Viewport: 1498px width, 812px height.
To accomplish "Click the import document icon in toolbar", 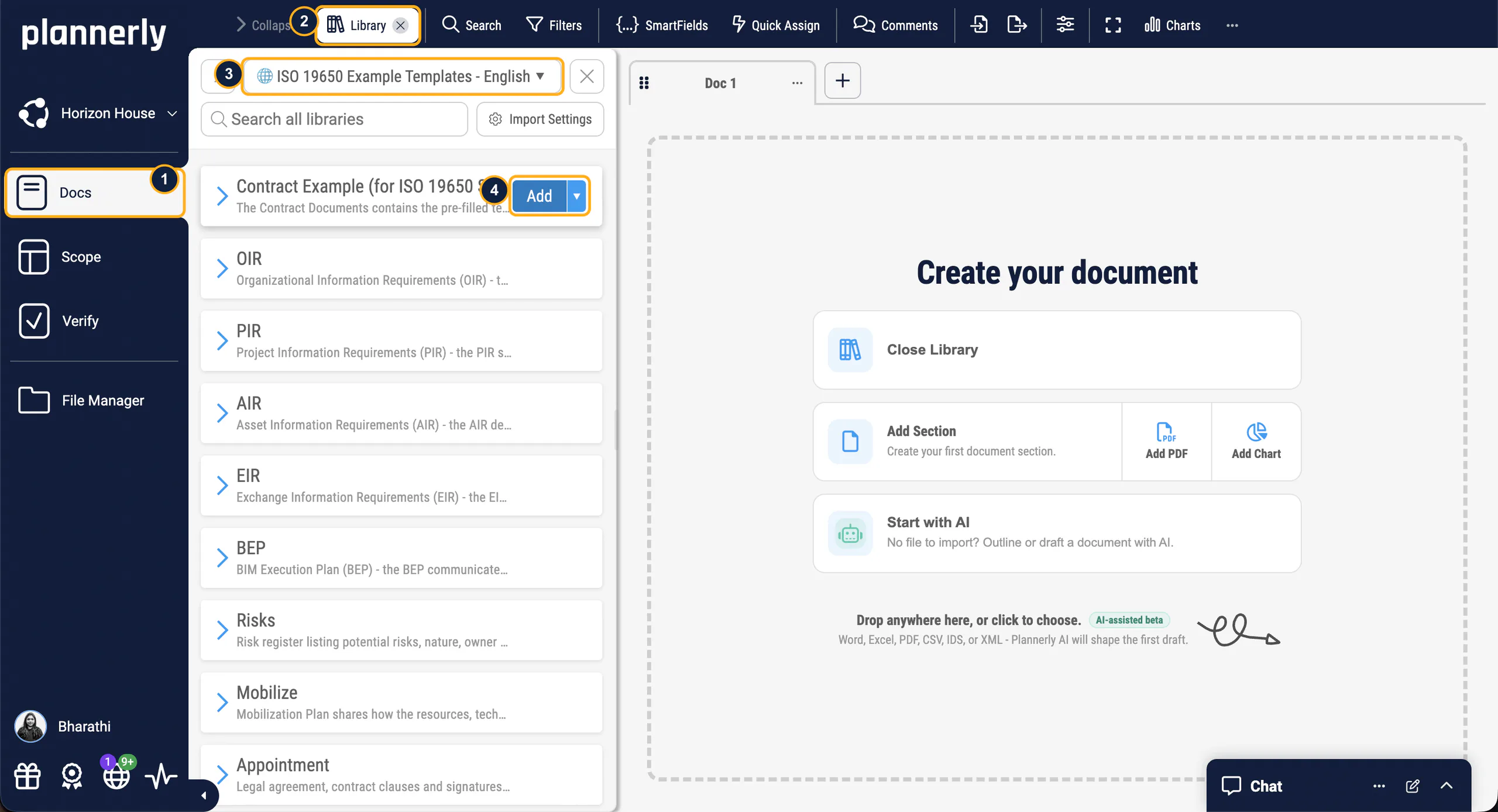I will tap(979, 25).
